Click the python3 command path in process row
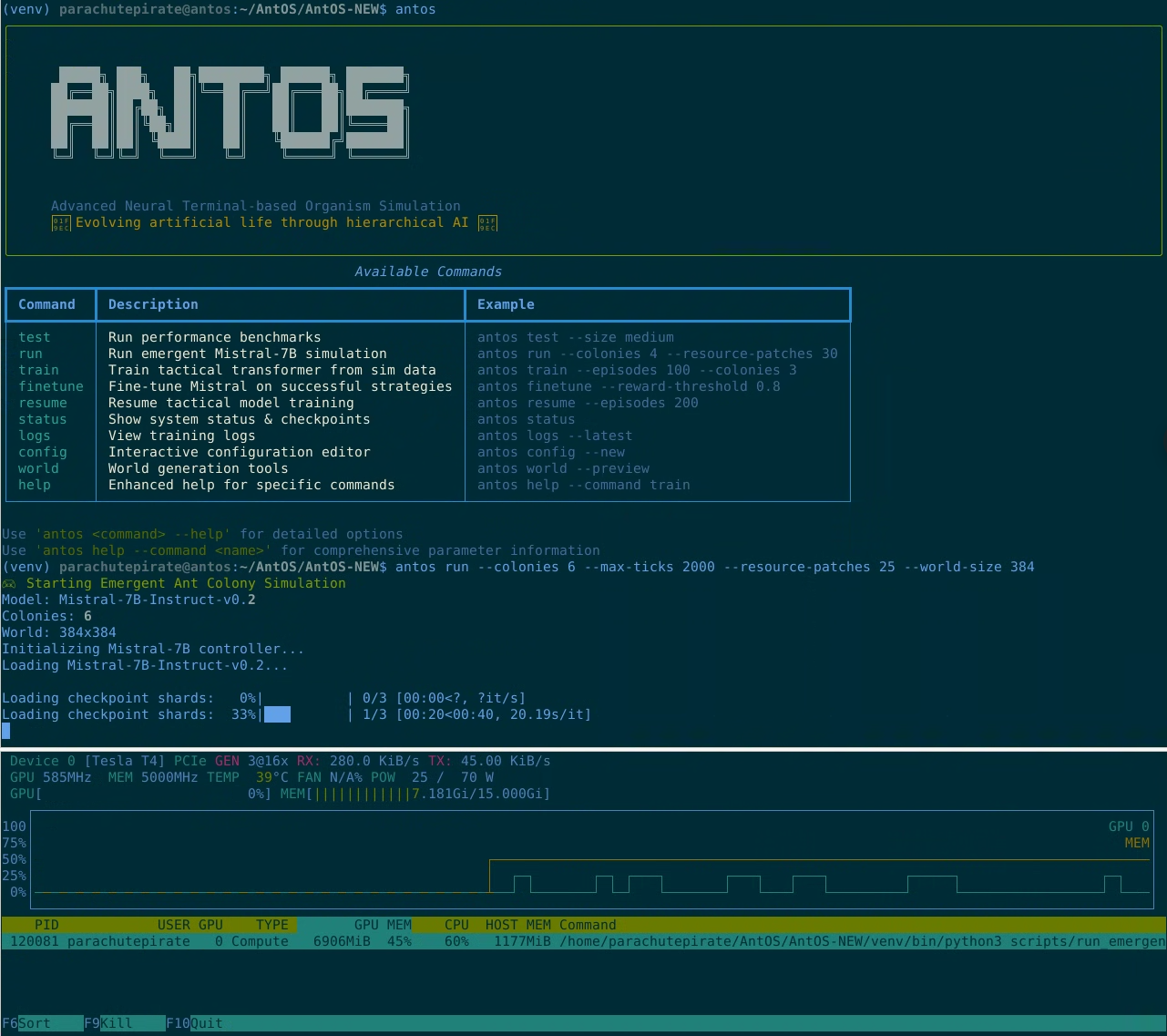 point(863,941)
